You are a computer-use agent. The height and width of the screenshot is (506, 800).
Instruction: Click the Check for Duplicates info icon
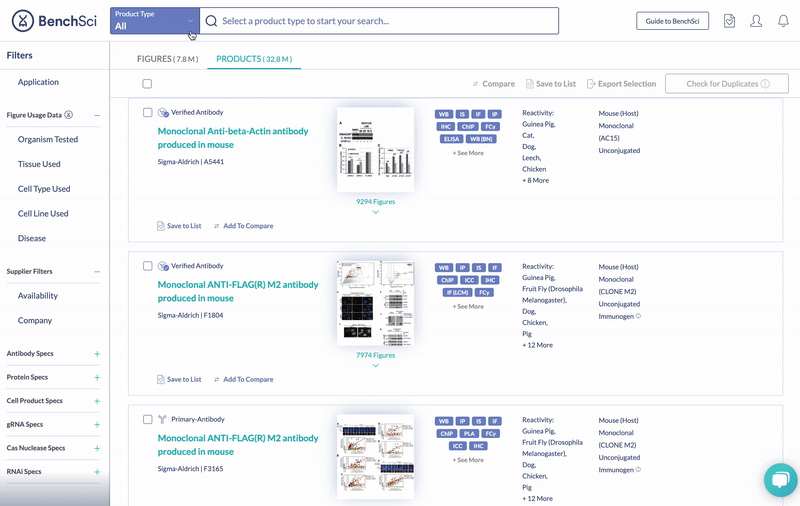click(765, 84)
